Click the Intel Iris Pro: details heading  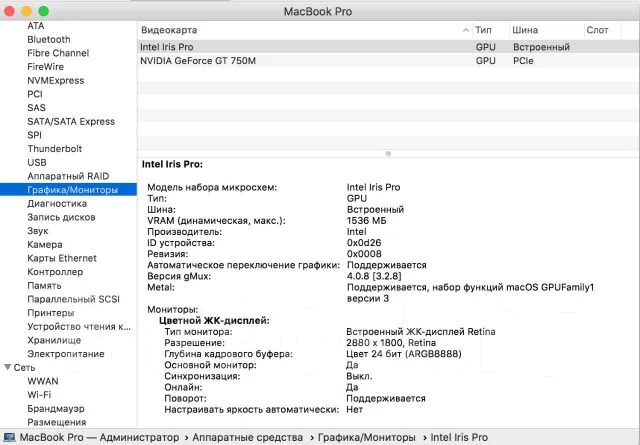172,165
